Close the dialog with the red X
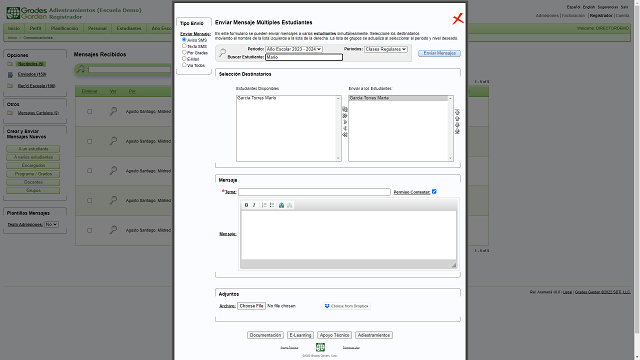 458,19
